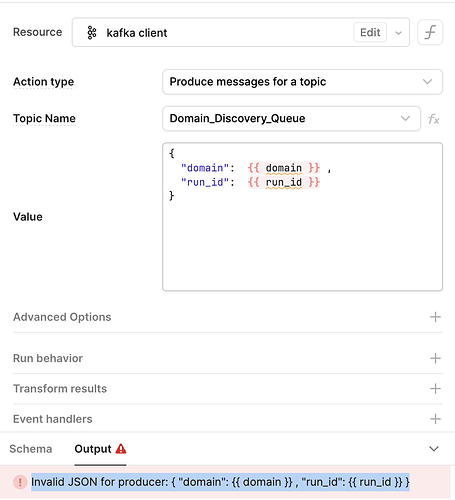Click the function icon beside Resource
The width and height of the screenshot is (455, 500).
pyautogui.click(x=430, y=32)
